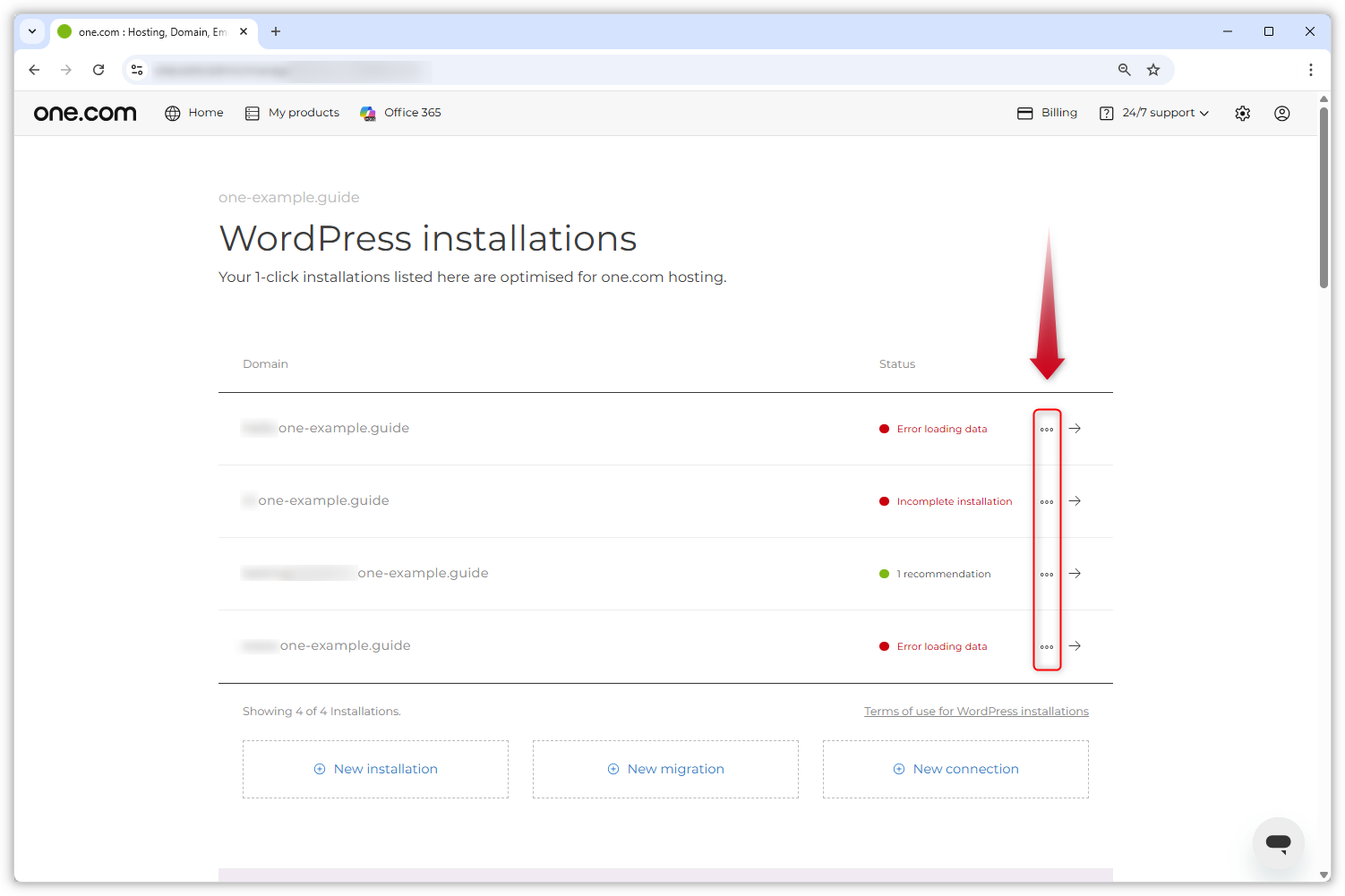Open the tab search dropdown arrow
Screen dimensions: 1345x896
click(x=32, y=31)
